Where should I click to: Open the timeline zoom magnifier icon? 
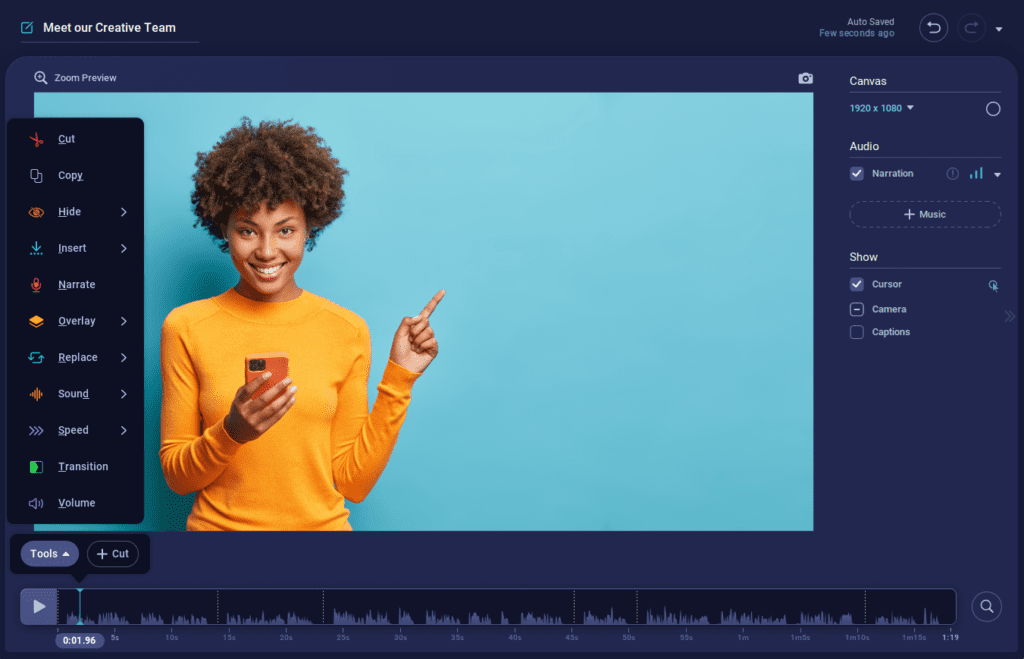point(986,607)
